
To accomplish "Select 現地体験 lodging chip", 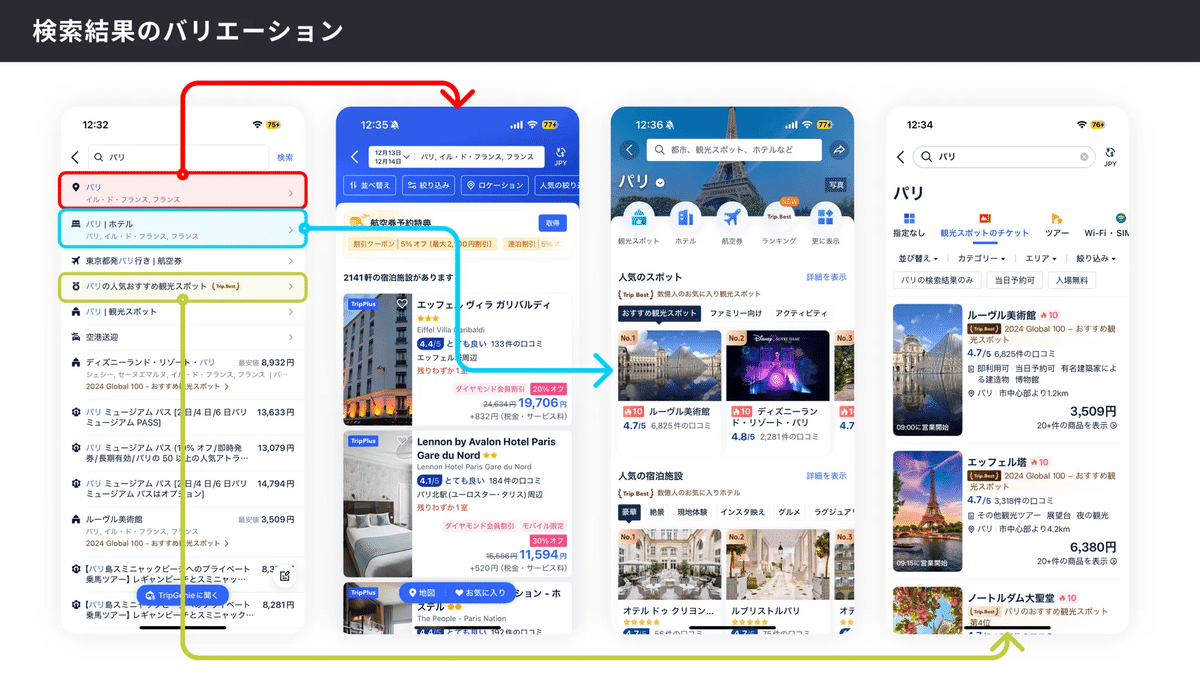I will [x=692, y=512].
